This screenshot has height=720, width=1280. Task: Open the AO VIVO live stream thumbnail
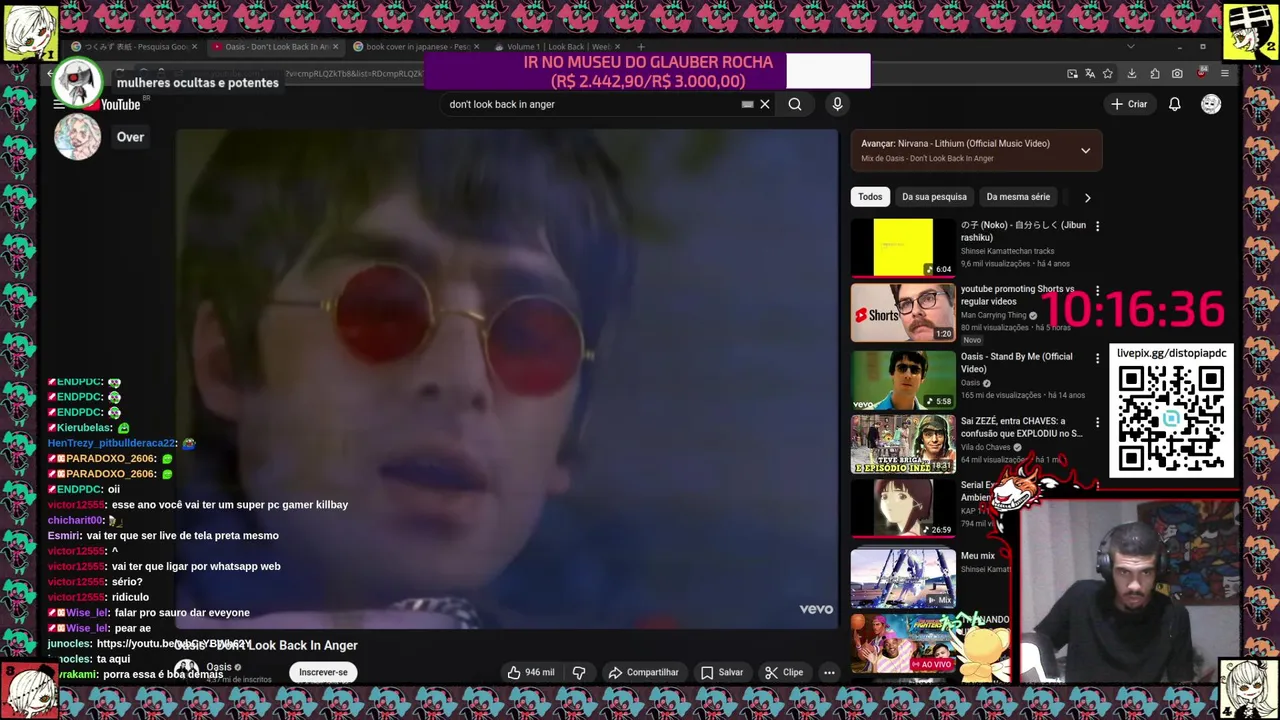point(903,642)
